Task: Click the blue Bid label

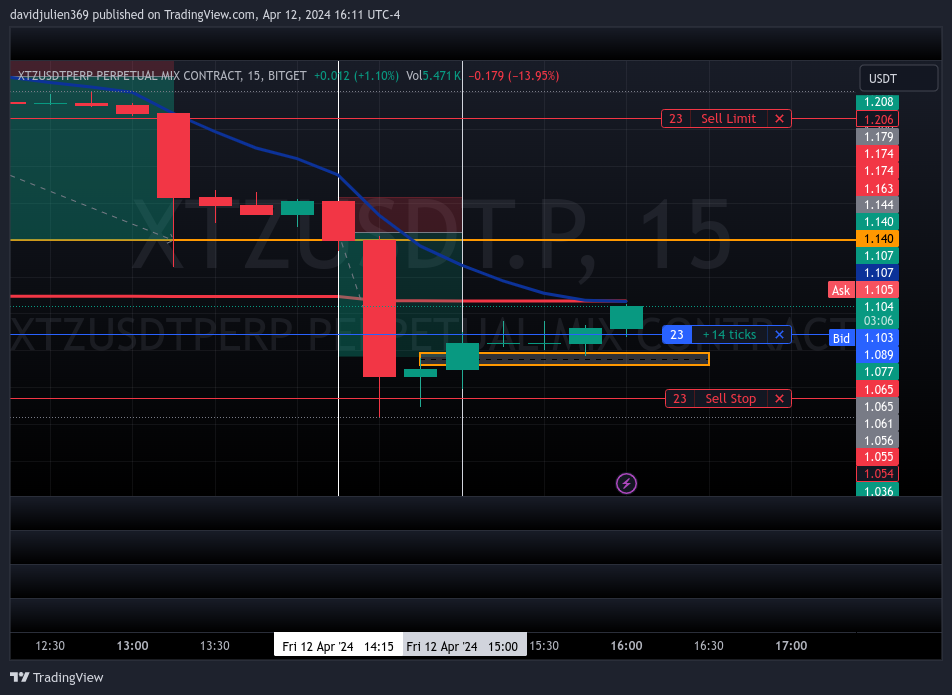Action: pyautogui.click(x=841, y=338)
